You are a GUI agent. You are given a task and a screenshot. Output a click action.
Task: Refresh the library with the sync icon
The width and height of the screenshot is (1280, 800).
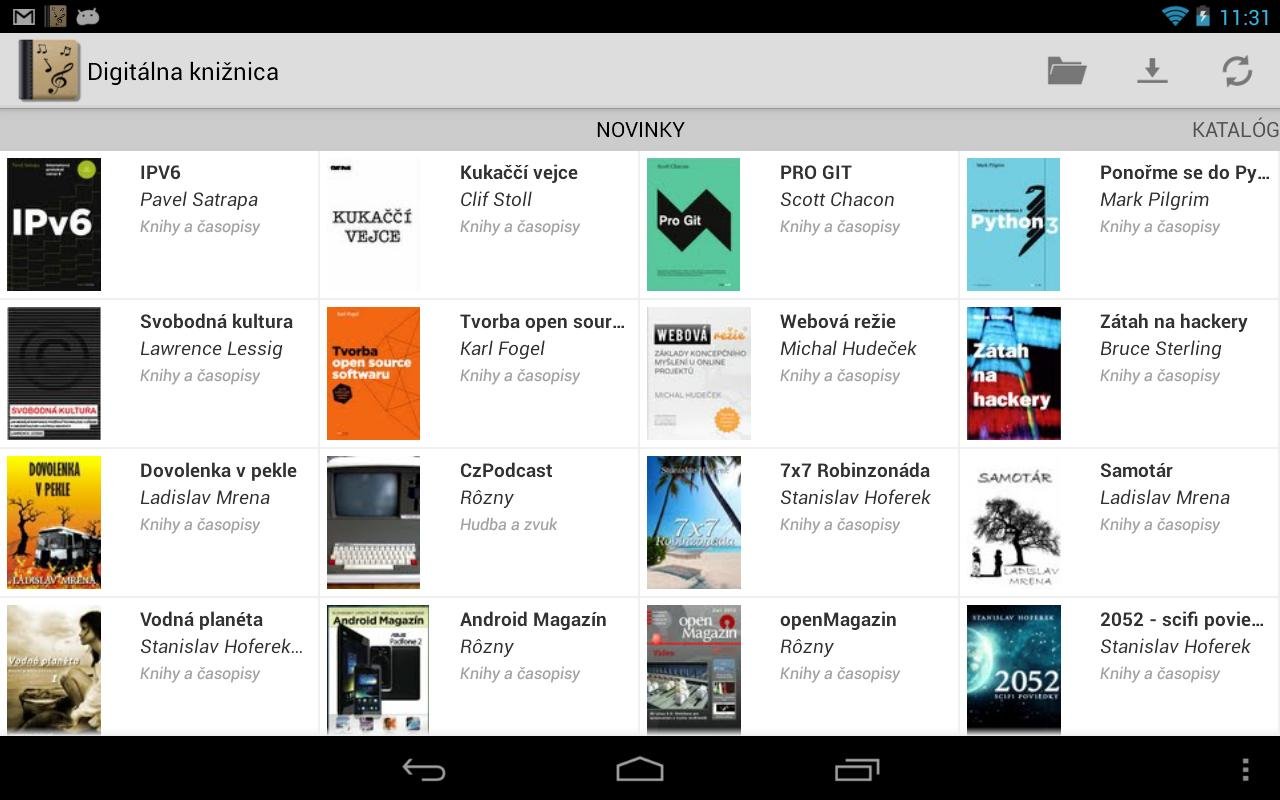click(1237, 71)
